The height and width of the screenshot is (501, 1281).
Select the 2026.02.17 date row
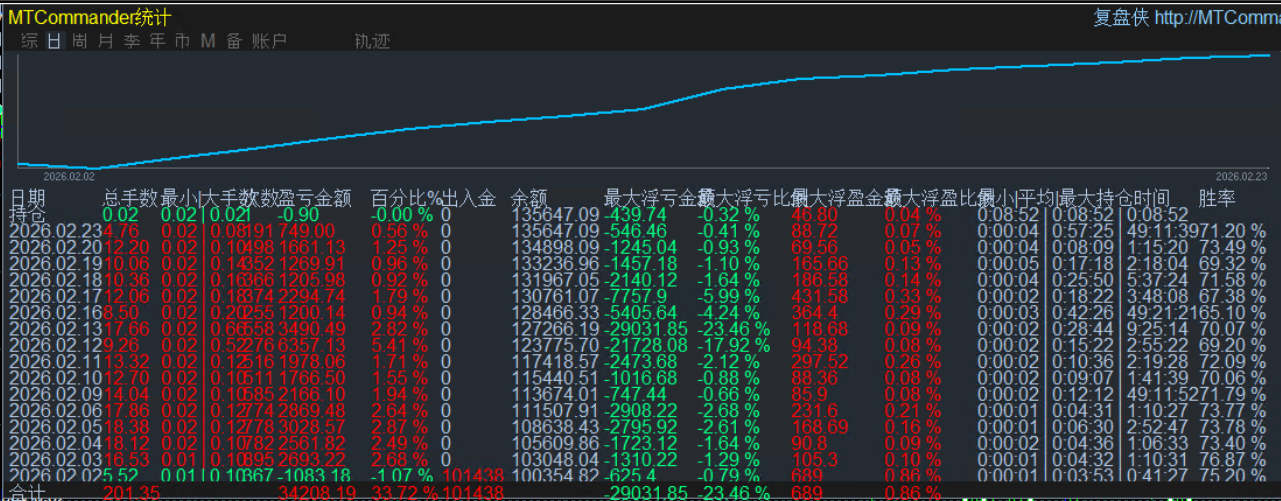tap(55, 296)
